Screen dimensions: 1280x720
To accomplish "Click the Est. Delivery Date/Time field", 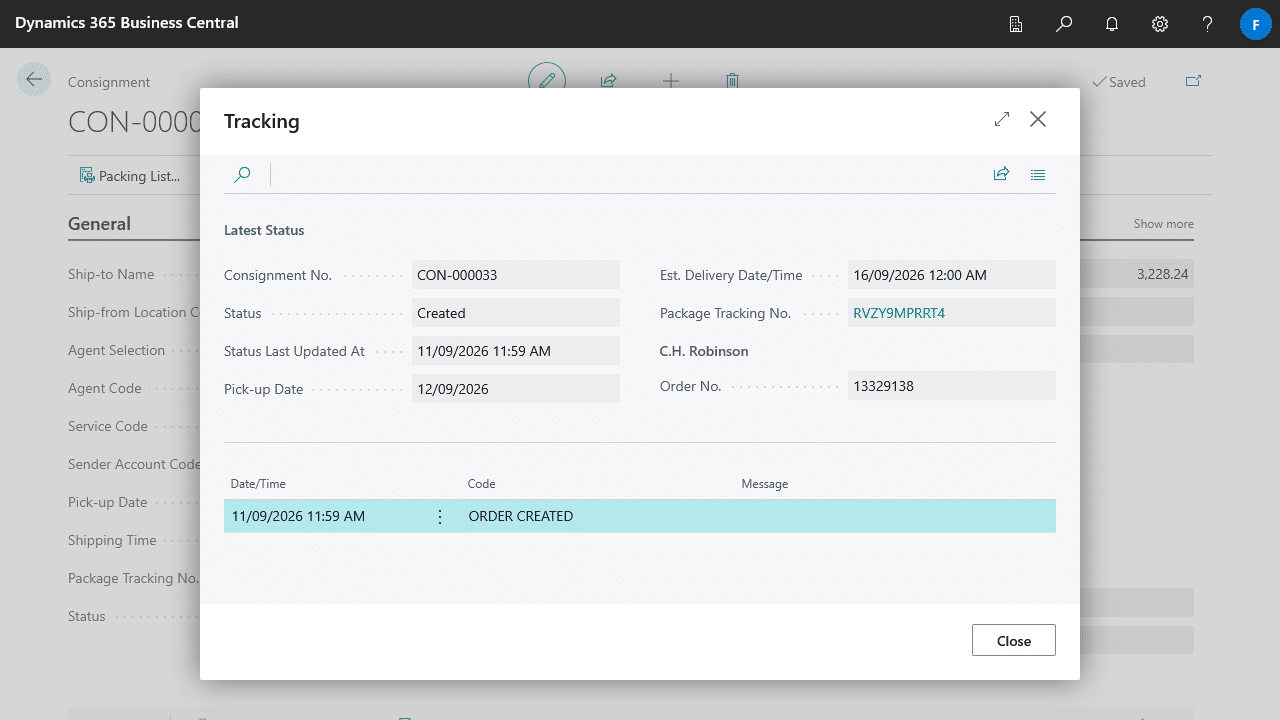I will tap(952, 275).
